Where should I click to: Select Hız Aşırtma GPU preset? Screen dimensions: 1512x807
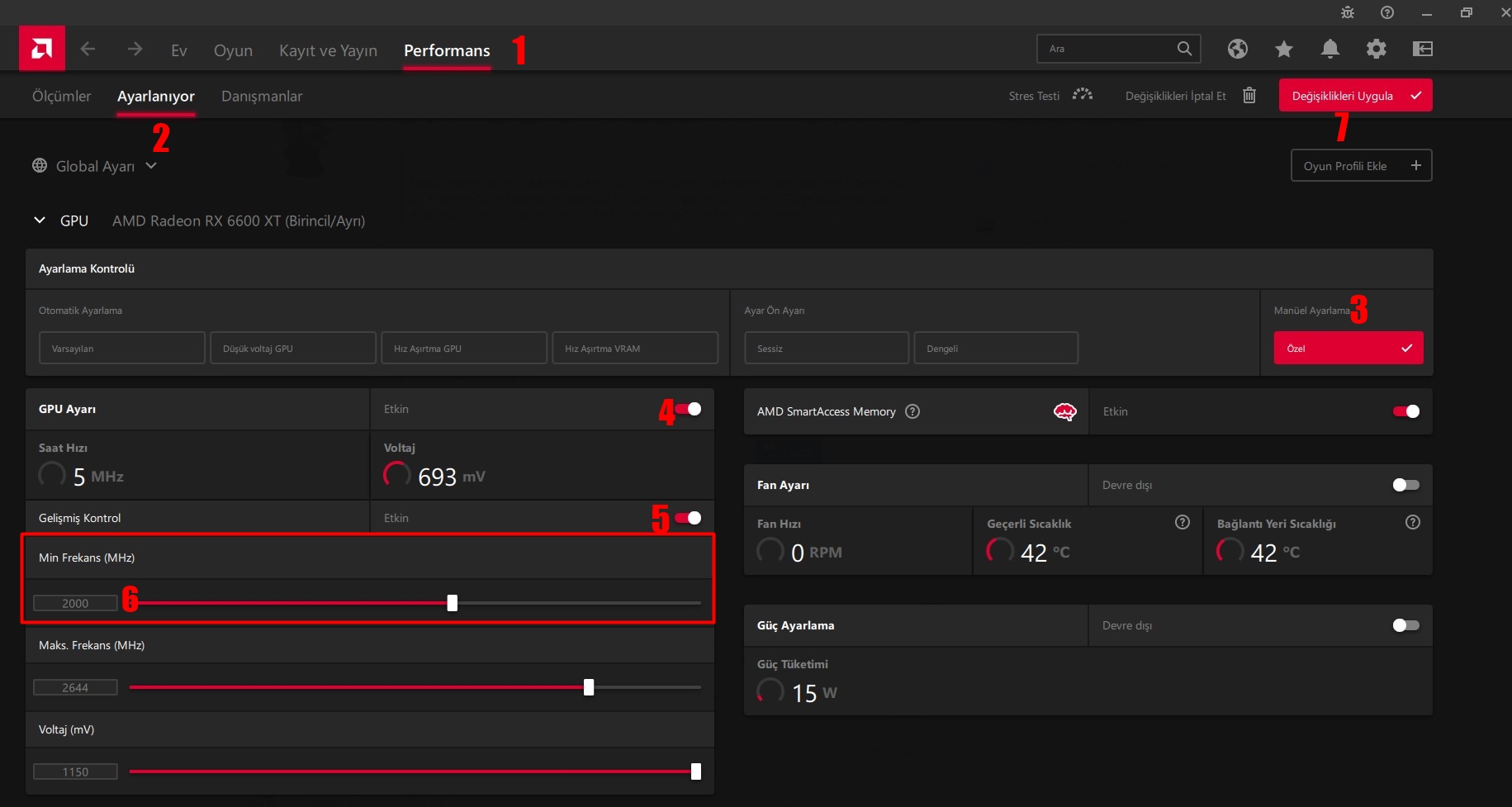[464, 348]
